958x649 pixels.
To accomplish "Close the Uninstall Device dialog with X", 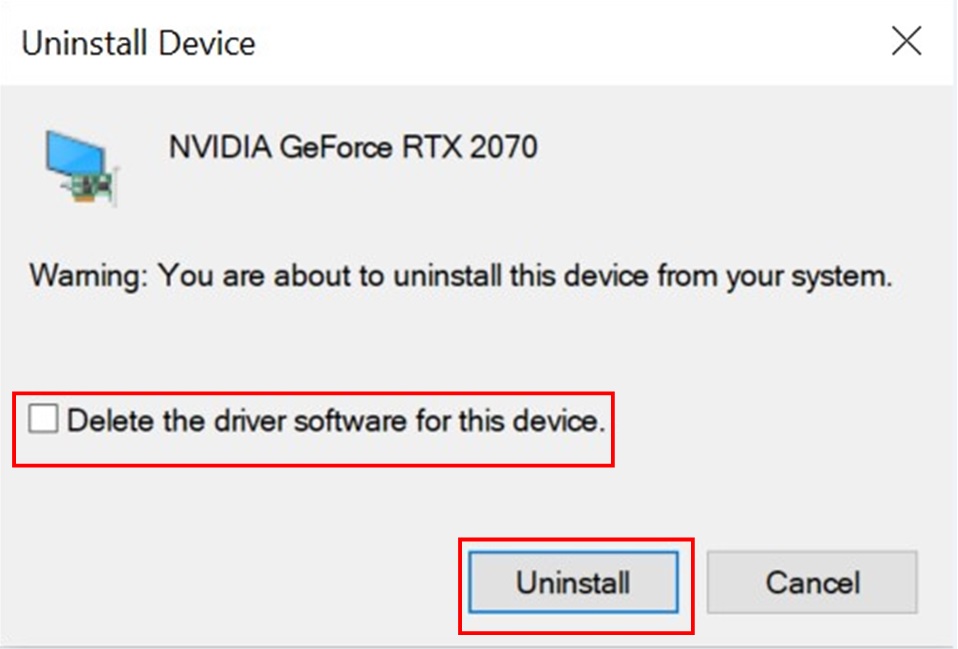I will (906, 41).
